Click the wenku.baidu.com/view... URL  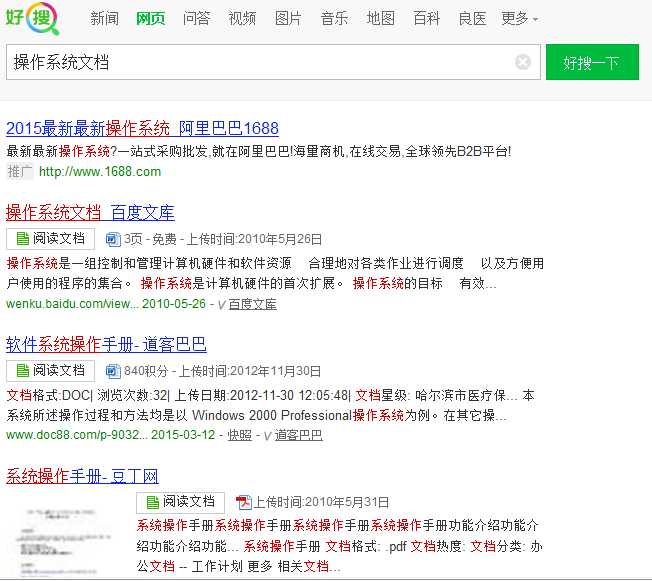tap(72, 304)
